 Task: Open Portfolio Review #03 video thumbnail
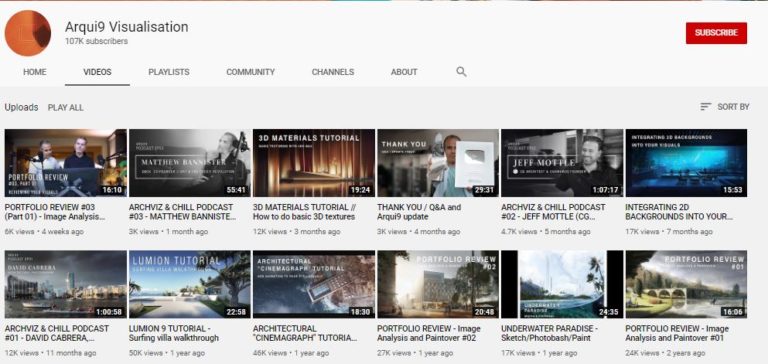[x=66, y=163]
